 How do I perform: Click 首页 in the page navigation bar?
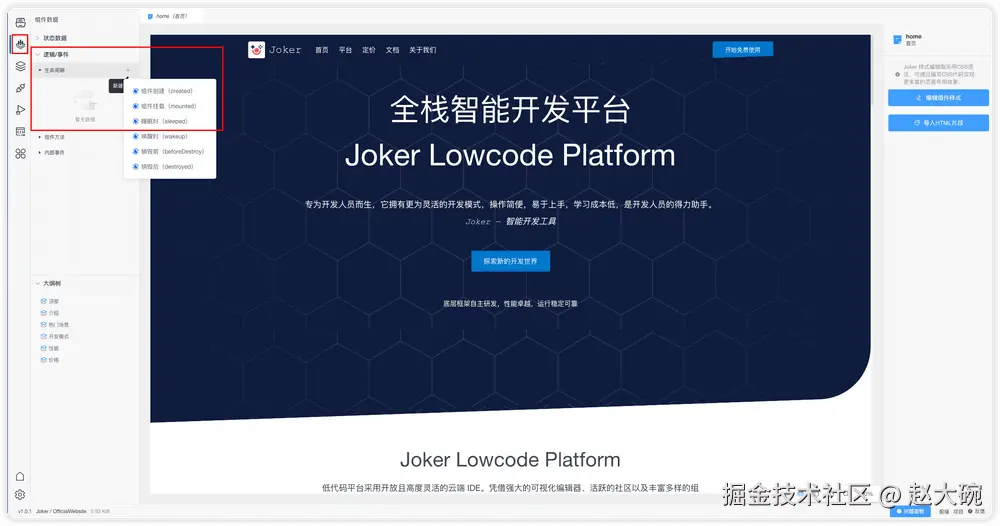[x=321, y=50]
